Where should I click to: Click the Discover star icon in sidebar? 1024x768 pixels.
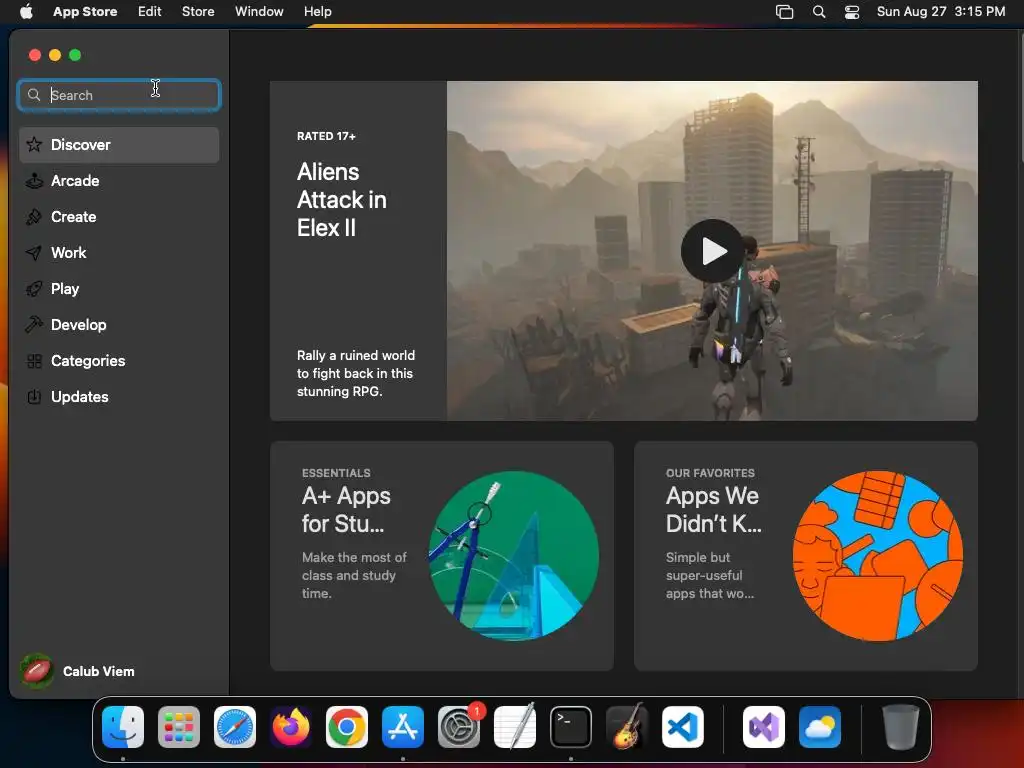(x=34, y=144)
